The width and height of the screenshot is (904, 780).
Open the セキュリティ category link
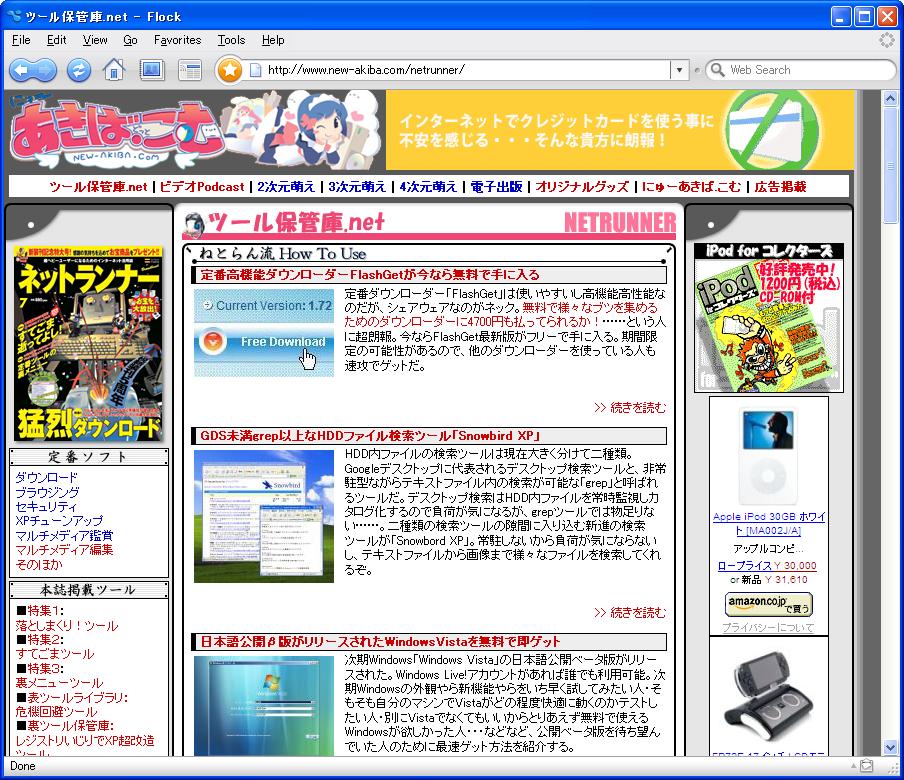tap(46, 507)
